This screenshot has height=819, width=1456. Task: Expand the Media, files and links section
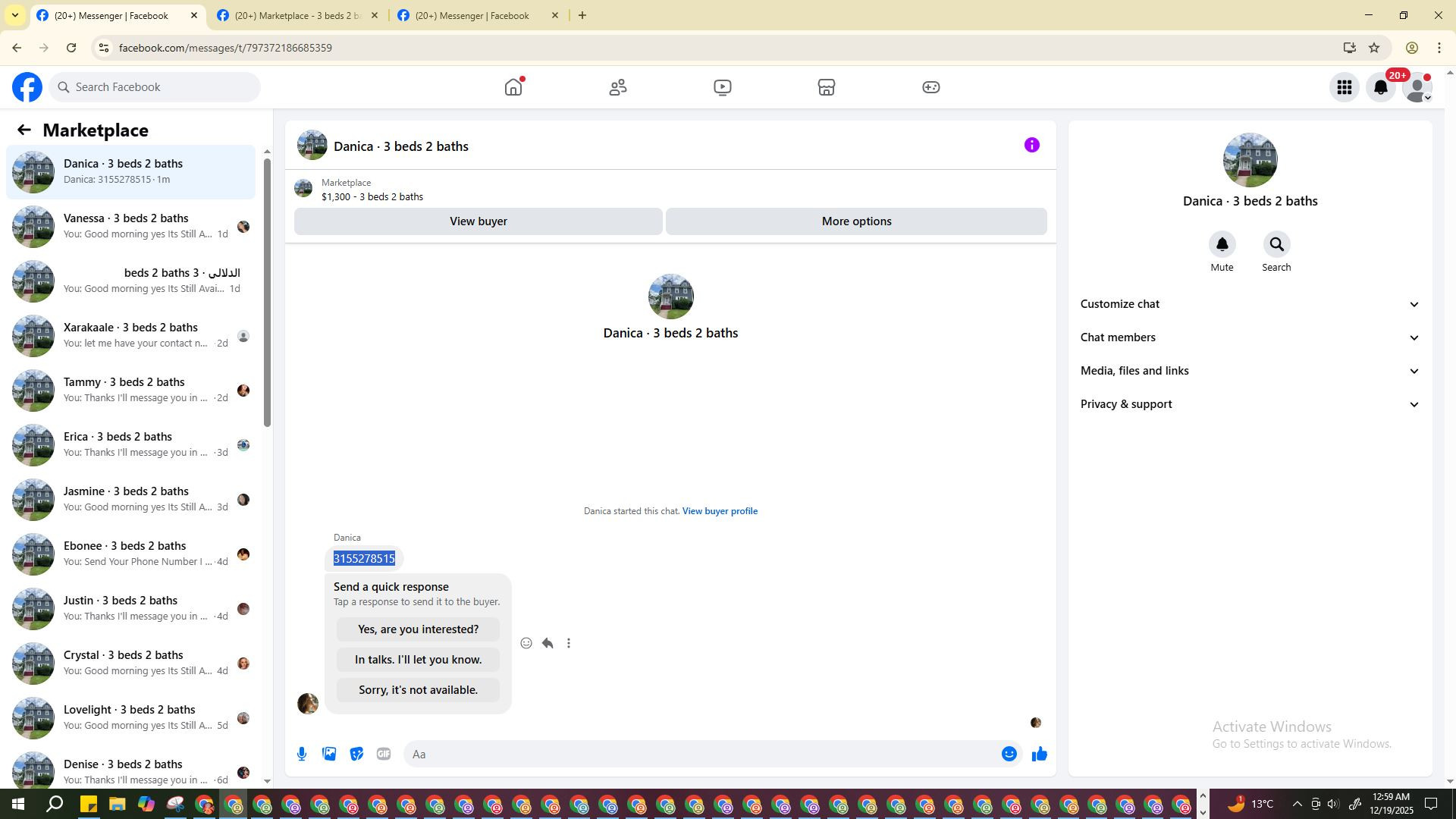[1249, 371]
